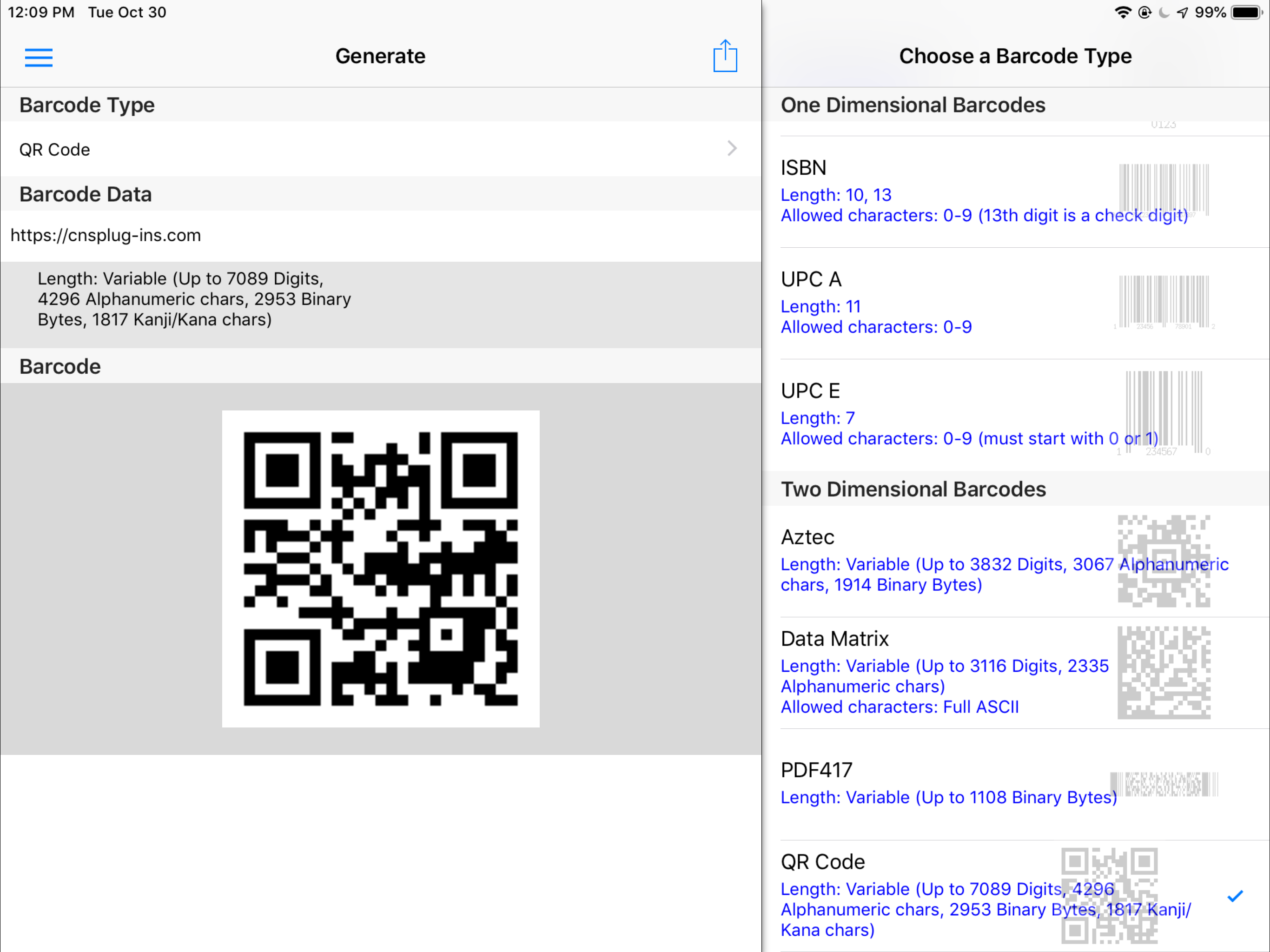
Task: Choose the PDF417 barcode type
Action: tap(1015, 784)
